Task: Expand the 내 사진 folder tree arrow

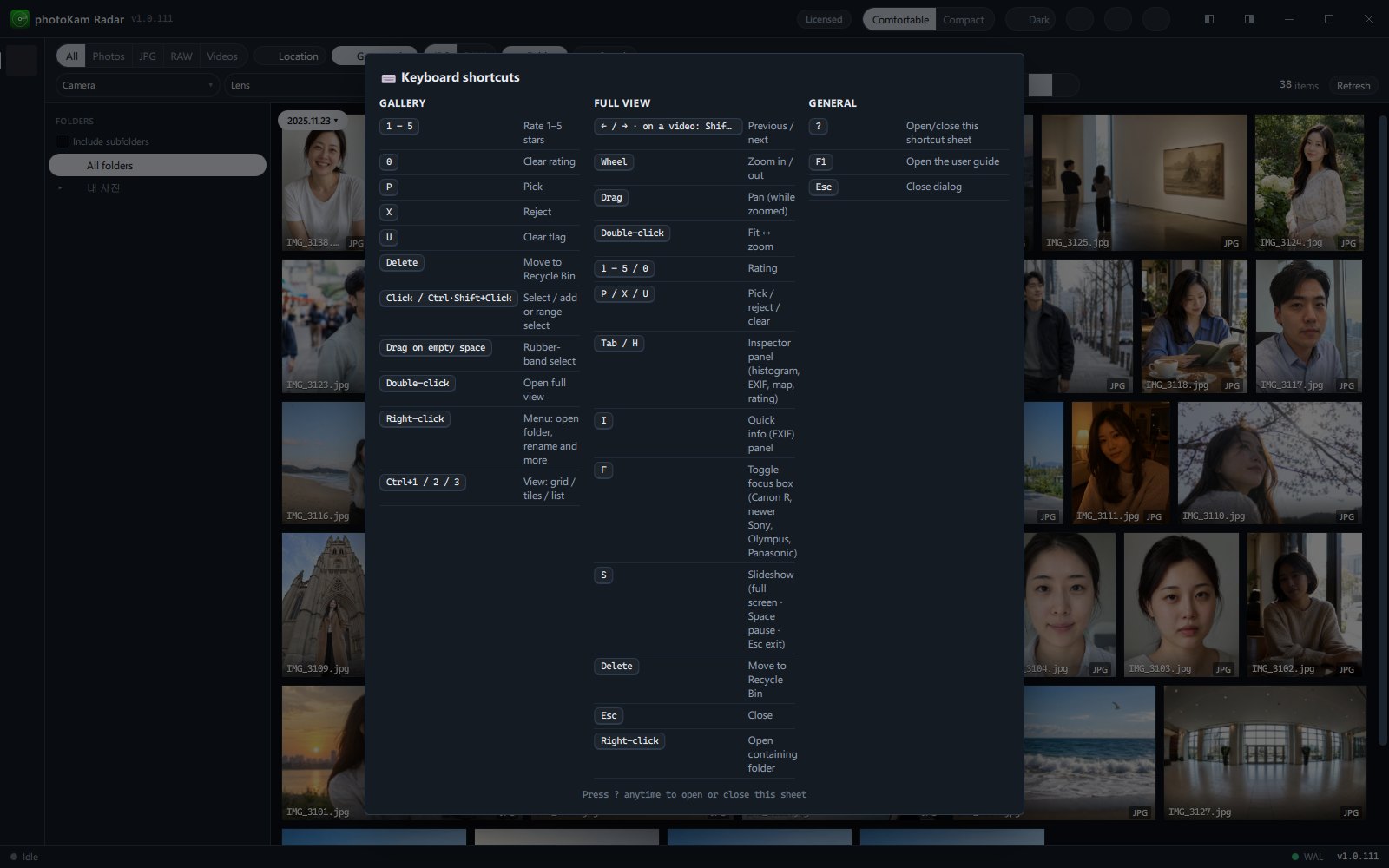Action: (x=60, y=188)
